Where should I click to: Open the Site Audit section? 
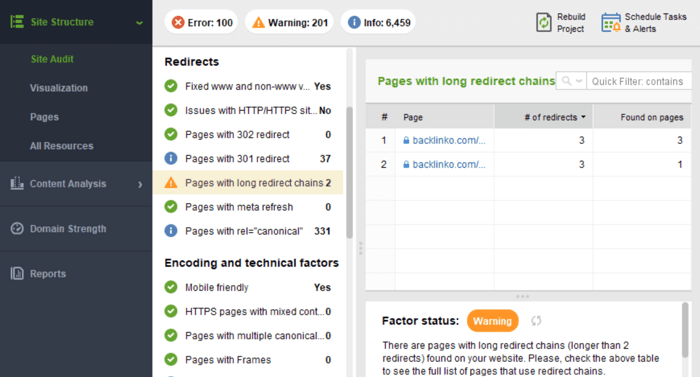pos(52,59)
